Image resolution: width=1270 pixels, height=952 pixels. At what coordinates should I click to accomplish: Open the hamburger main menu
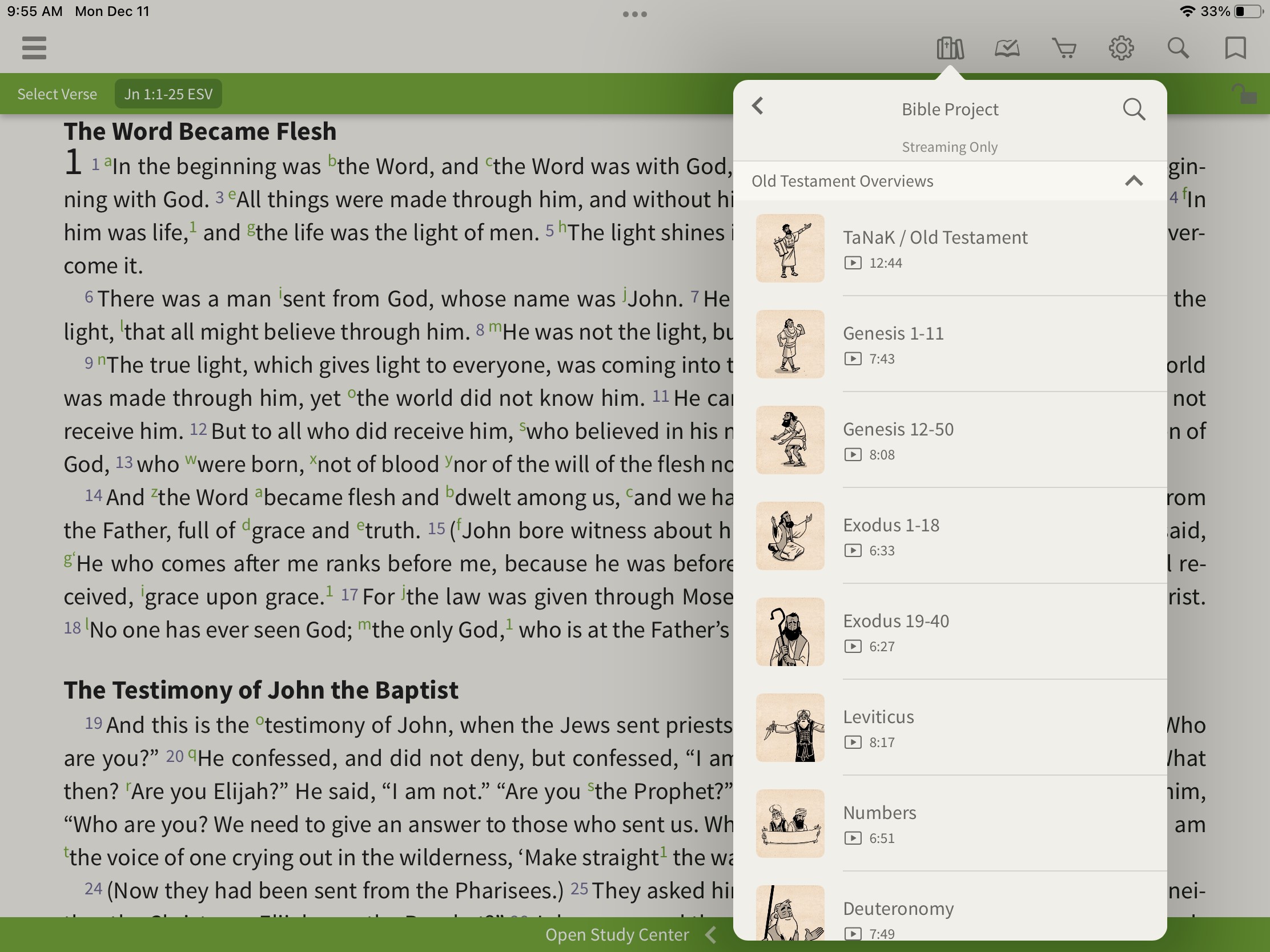(34, 47)
